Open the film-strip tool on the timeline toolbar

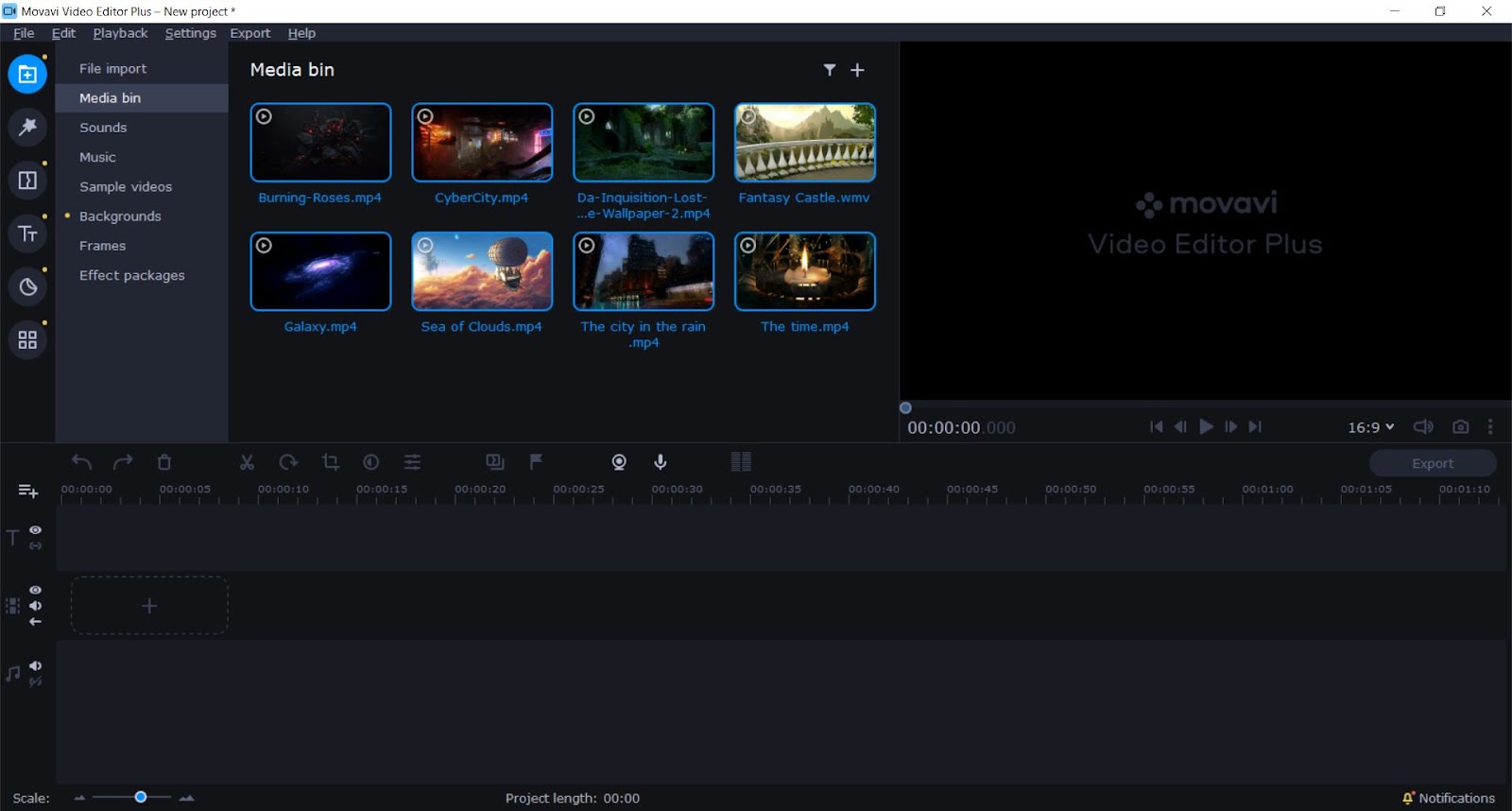pos(741,462)
